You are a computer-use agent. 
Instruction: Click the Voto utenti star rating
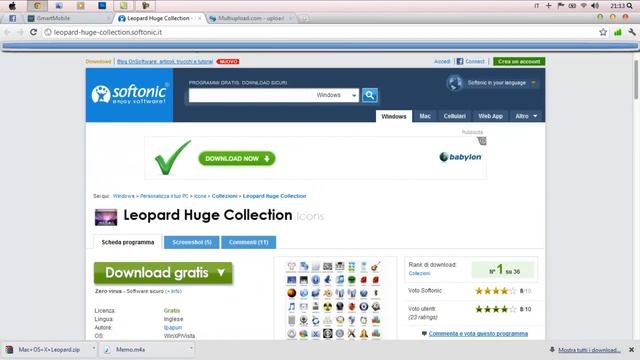coord(495,309)
